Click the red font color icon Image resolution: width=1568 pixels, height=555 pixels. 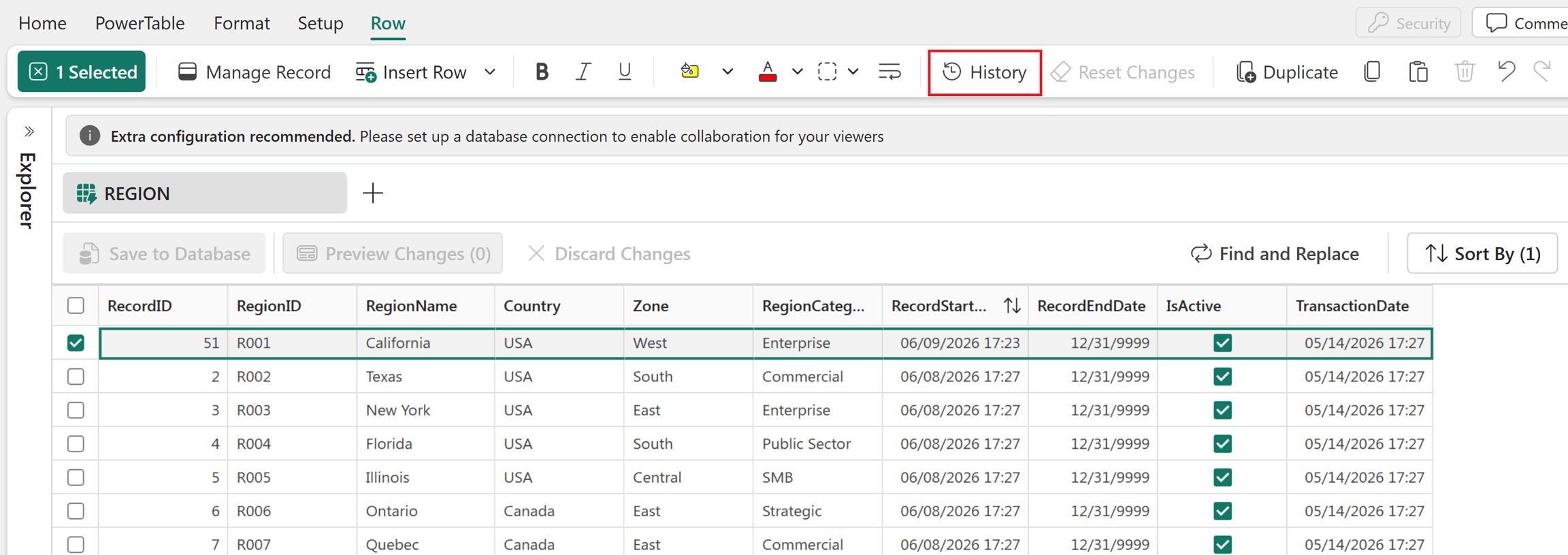pyautogui.click(x=768, y=72)
